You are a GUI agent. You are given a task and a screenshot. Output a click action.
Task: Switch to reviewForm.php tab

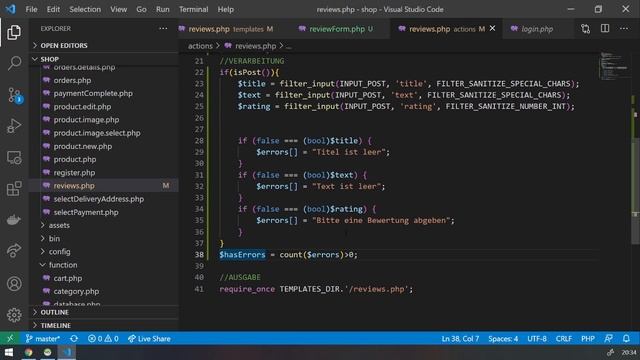coord(341,29)
